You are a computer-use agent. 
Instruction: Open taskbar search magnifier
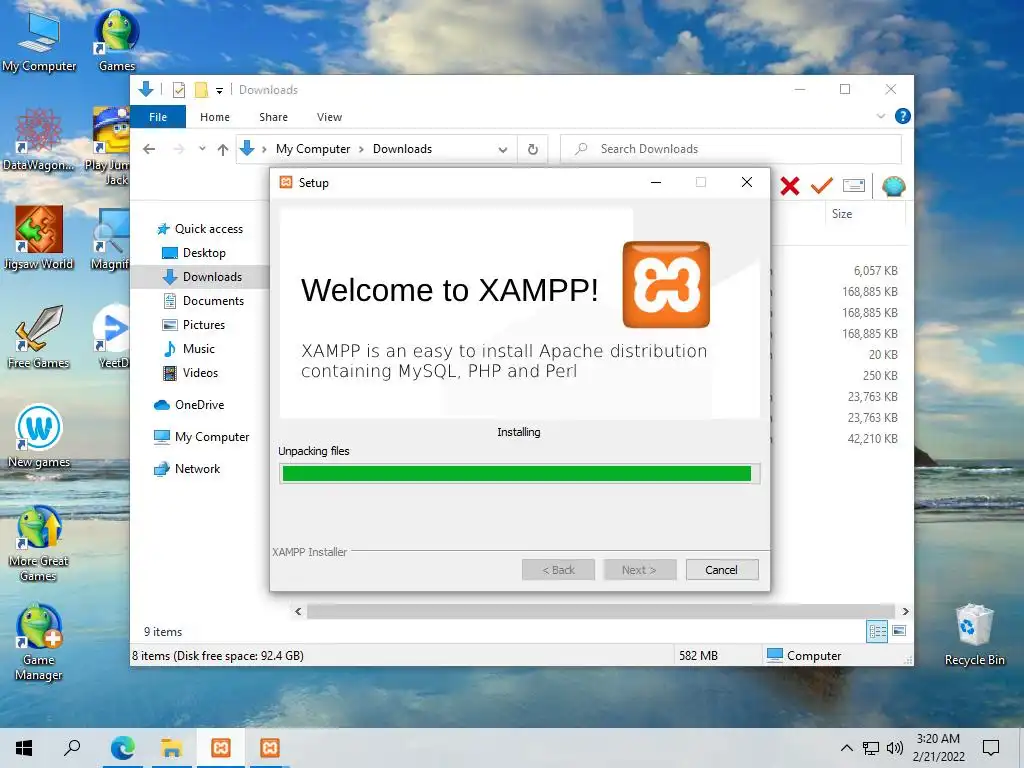point(72,748)
